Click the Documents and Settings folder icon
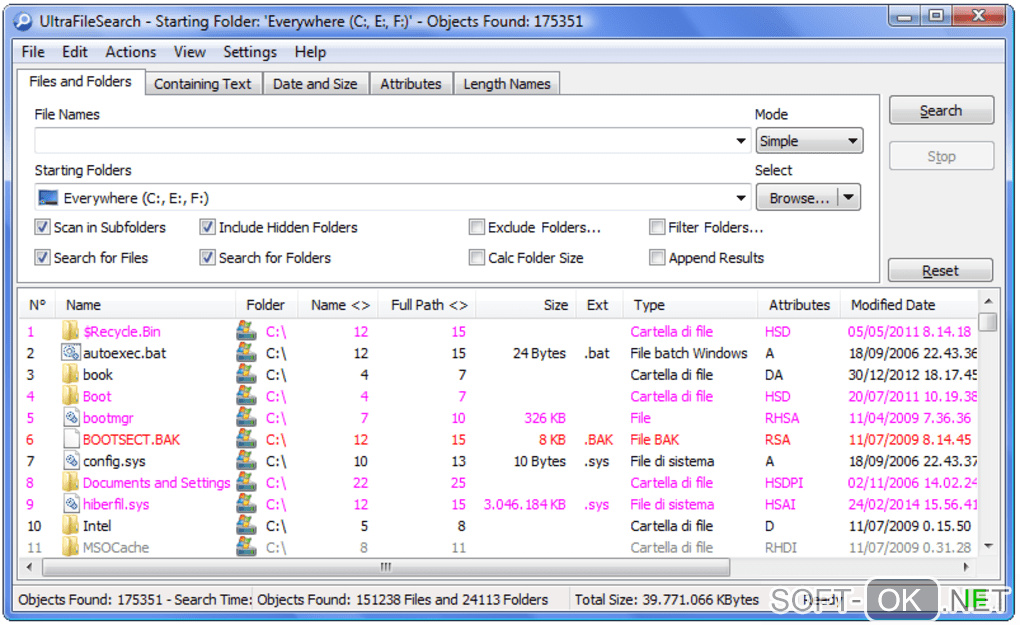 tap(70, 482)
